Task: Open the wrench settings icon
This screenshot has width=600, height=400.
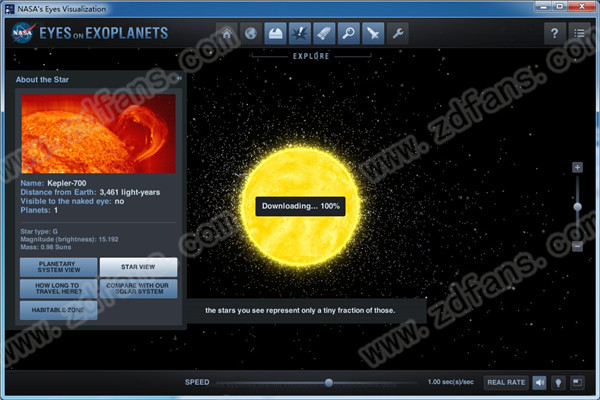Action: 398,34
